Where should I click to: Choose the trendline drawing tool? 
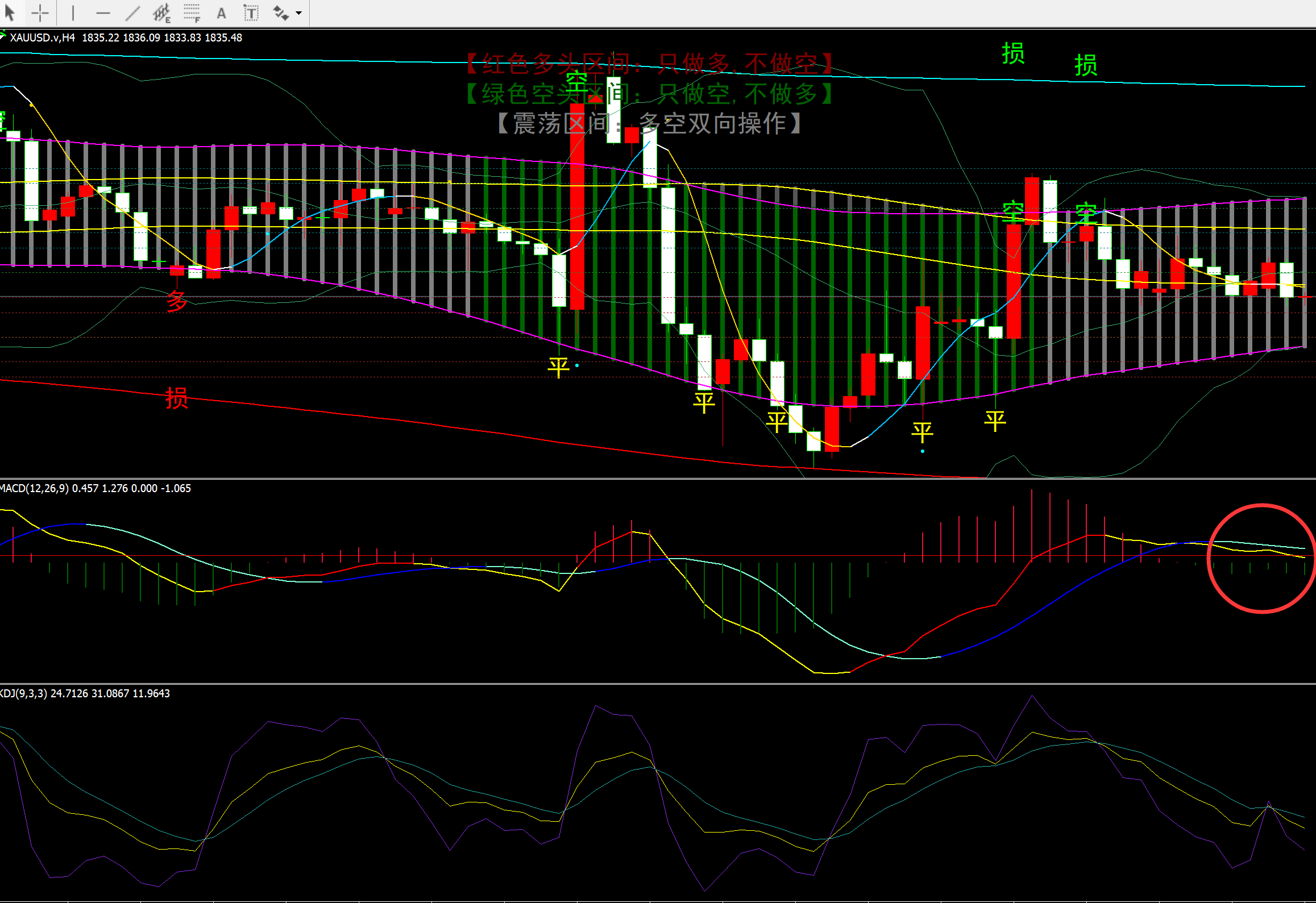tap(132, 13)
